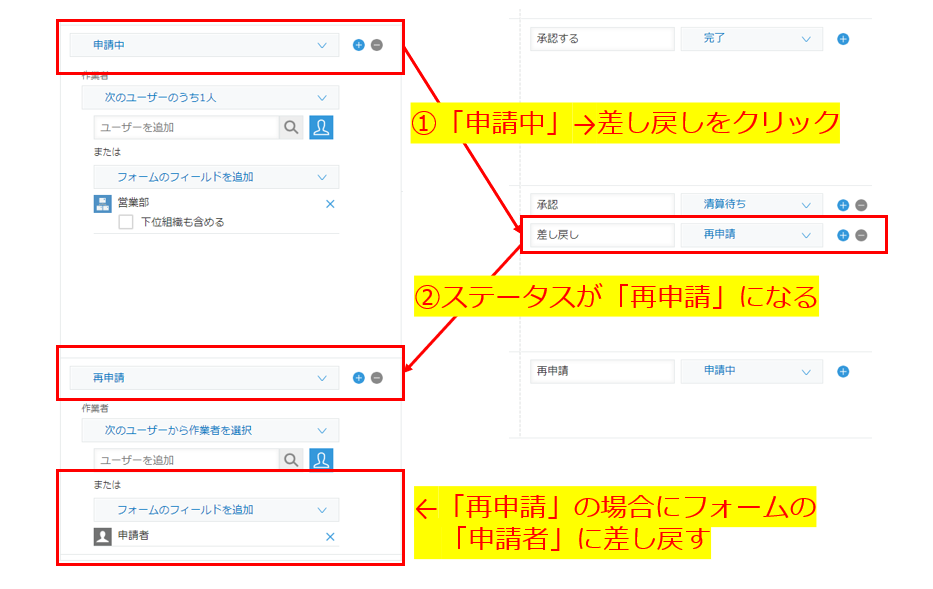The height and width of the screenshot is (589, 933).
Task: Open the user picker icon in upper section
Action: (321, 127)
